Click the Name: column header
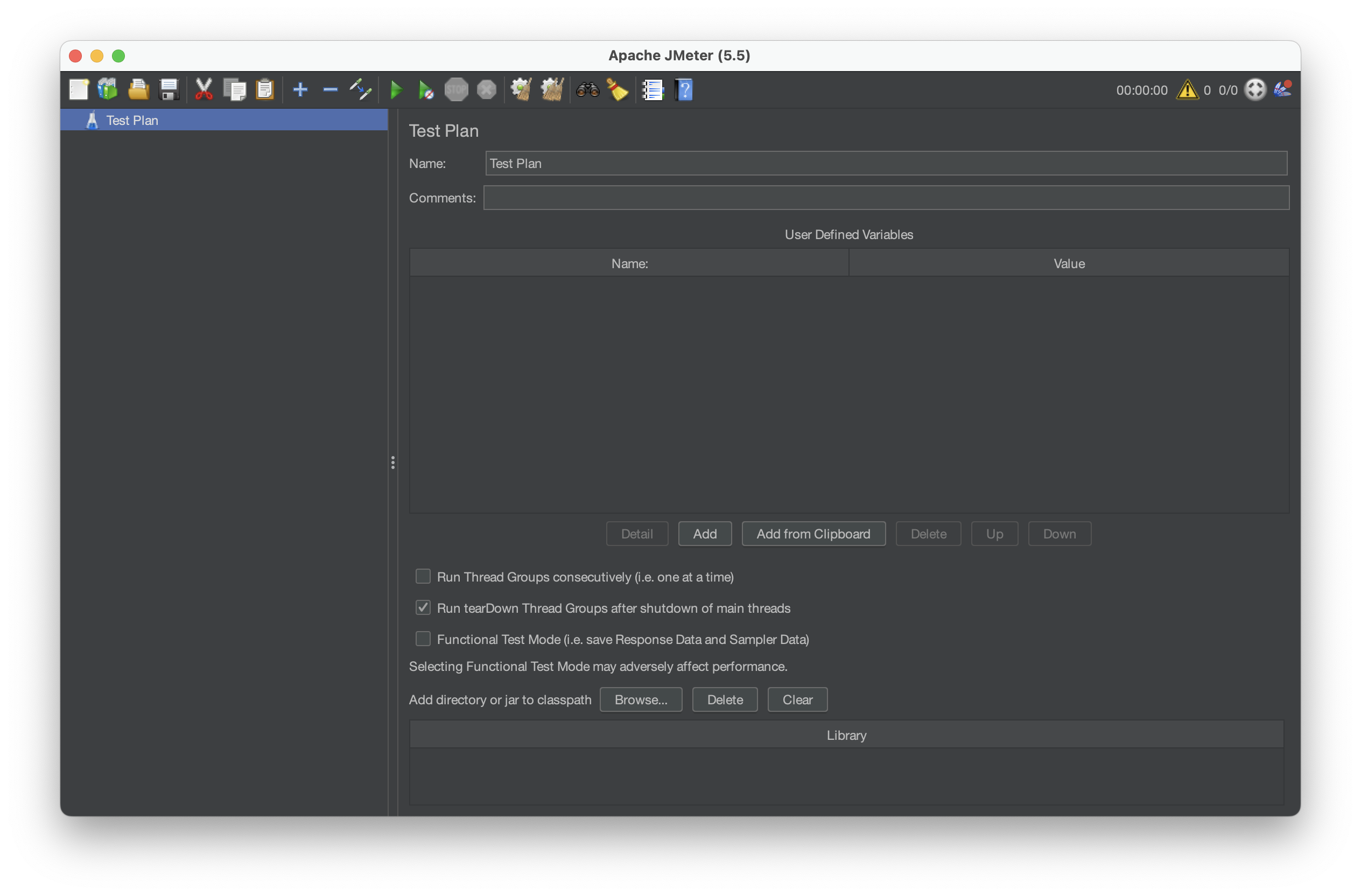The height and width of the screenshot is (896, 1361). click(629, 263)
